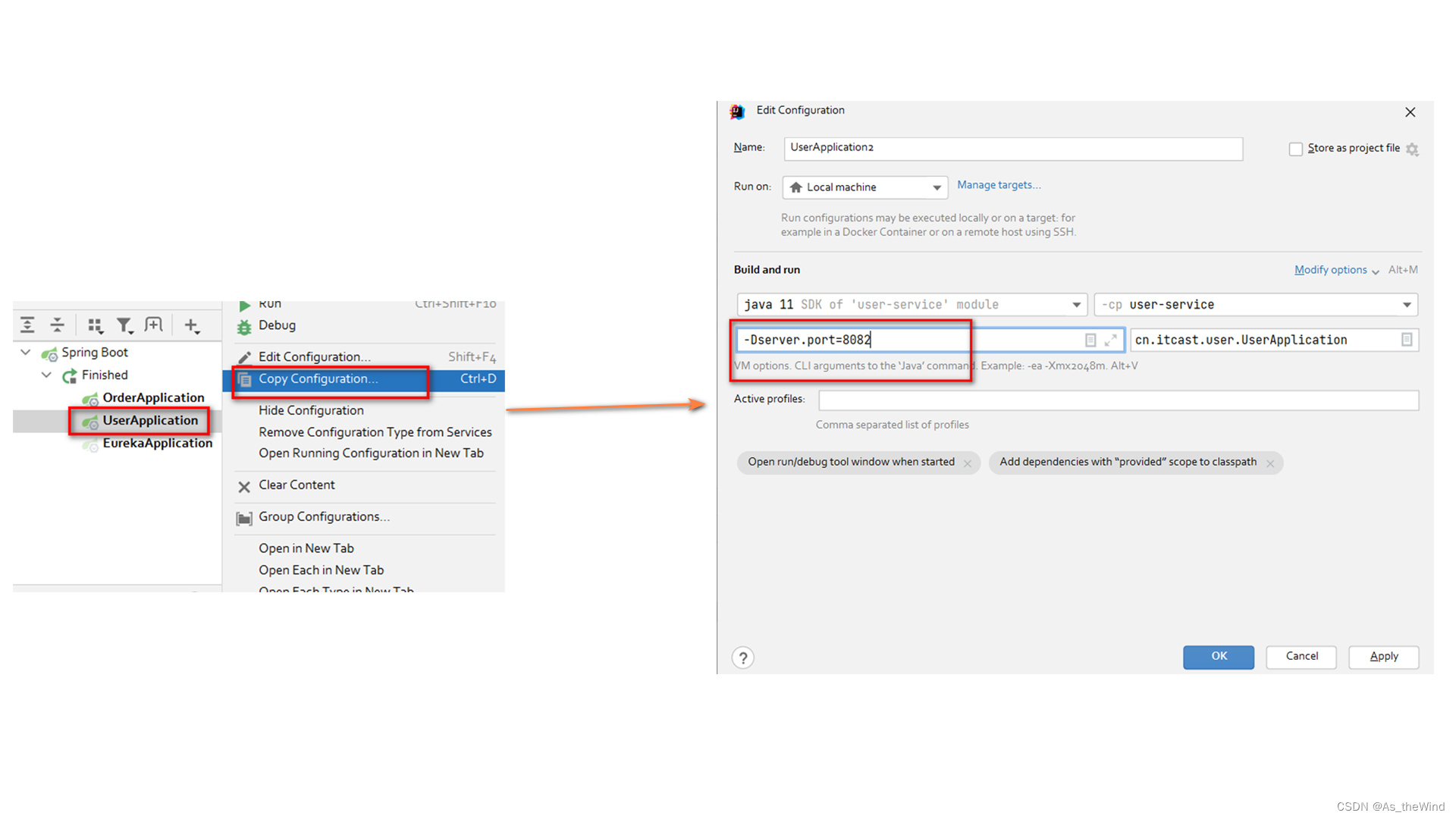Click Collapse All icon in Services toolbar

tap(58, 325)
